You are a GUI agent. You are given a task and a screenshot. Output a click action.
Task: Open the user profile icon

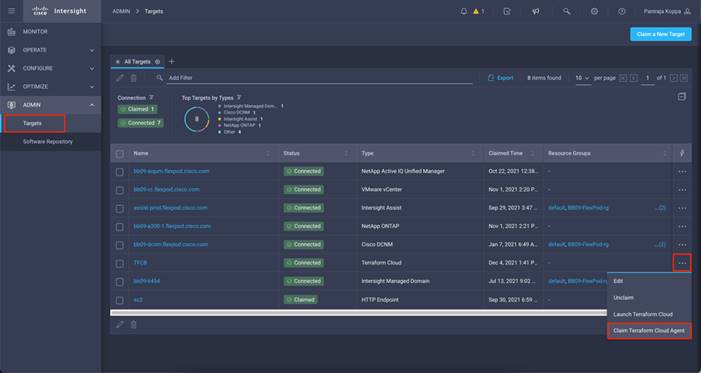(688, 12)
